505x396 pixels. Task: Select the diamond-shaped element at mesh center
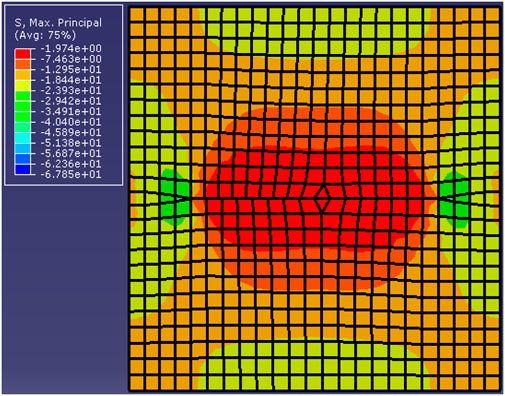[322, 199]
